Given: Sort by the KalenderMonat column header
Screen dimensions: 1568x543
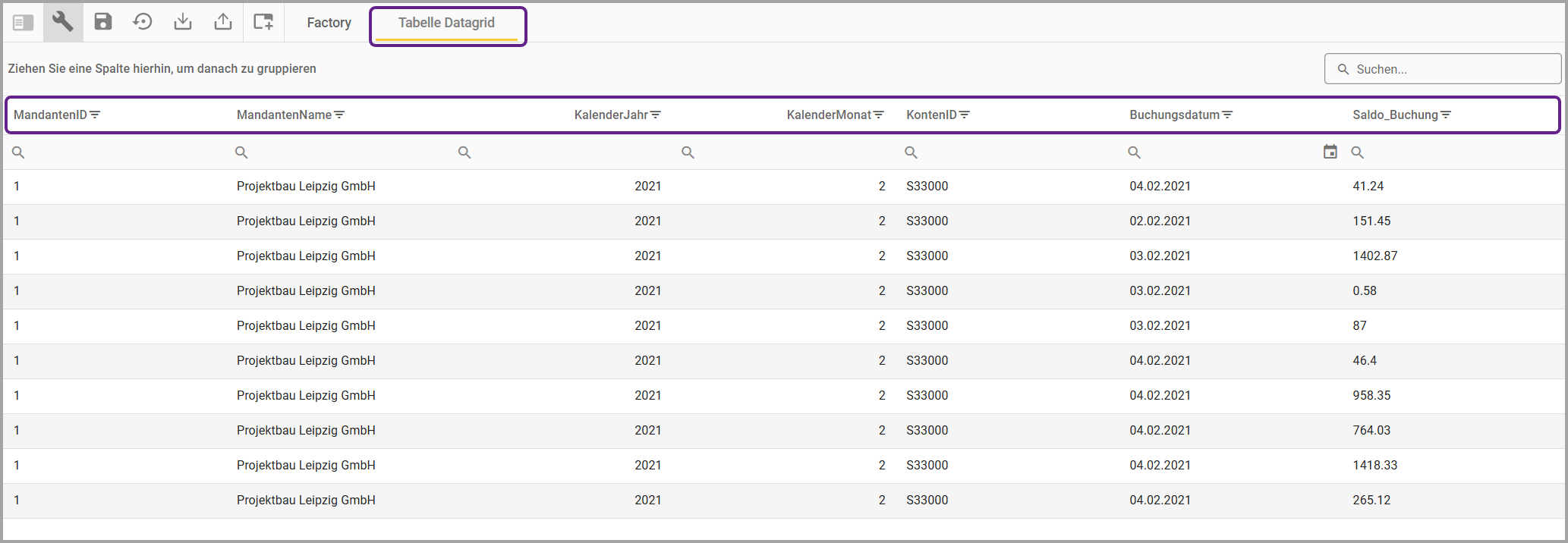Looking at the screenshot, I should pos(828,115).
